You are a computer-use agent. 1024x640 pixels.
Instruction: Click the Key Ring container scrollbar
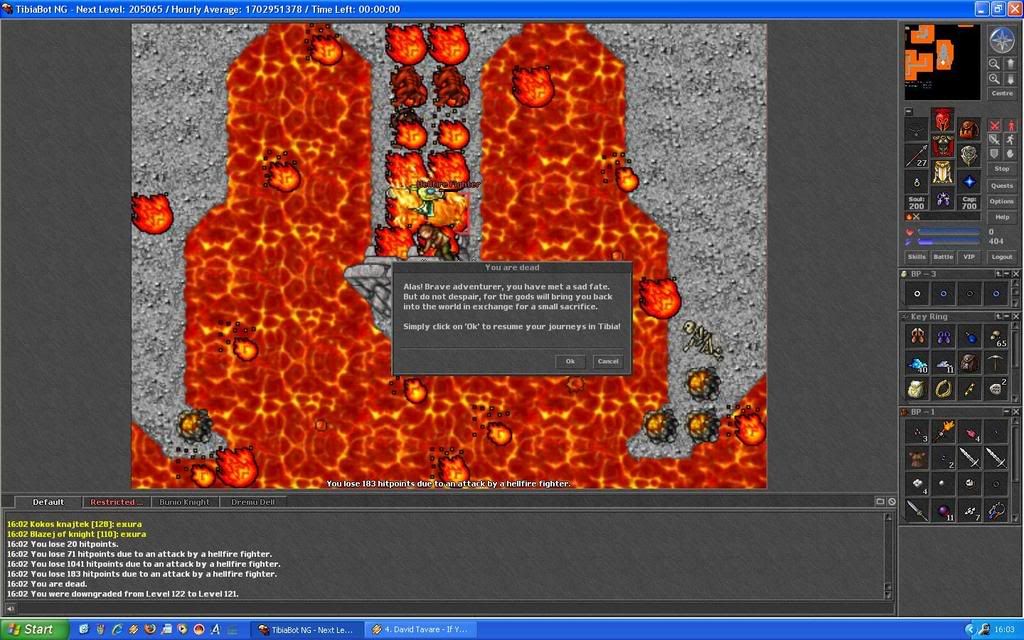1016,362
